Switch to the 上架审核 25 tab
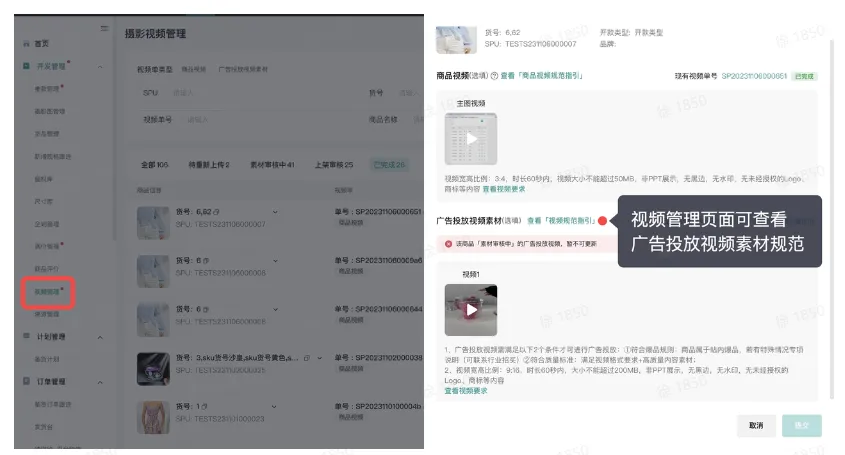This screenshot has height=455, width=845. point(334,164)
